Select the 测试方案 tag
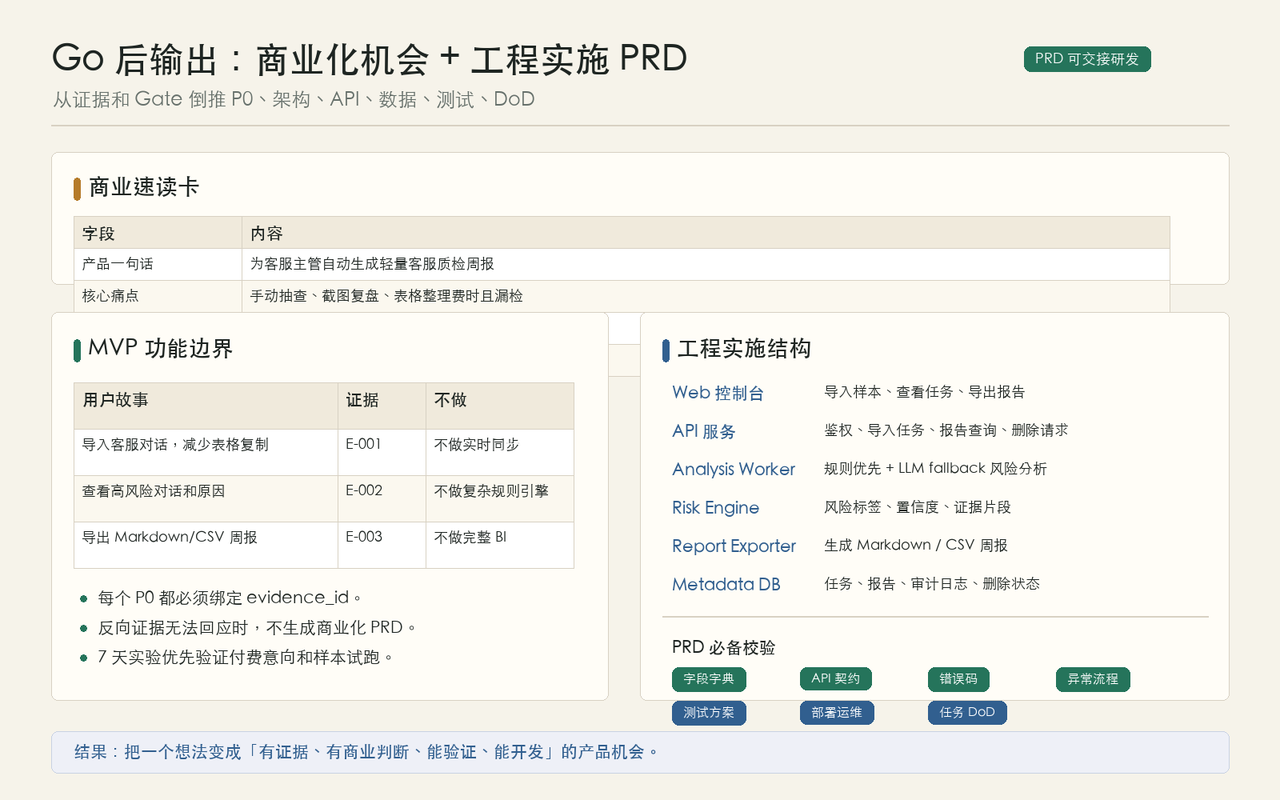The image size is (1280, 800). (709, 713)
